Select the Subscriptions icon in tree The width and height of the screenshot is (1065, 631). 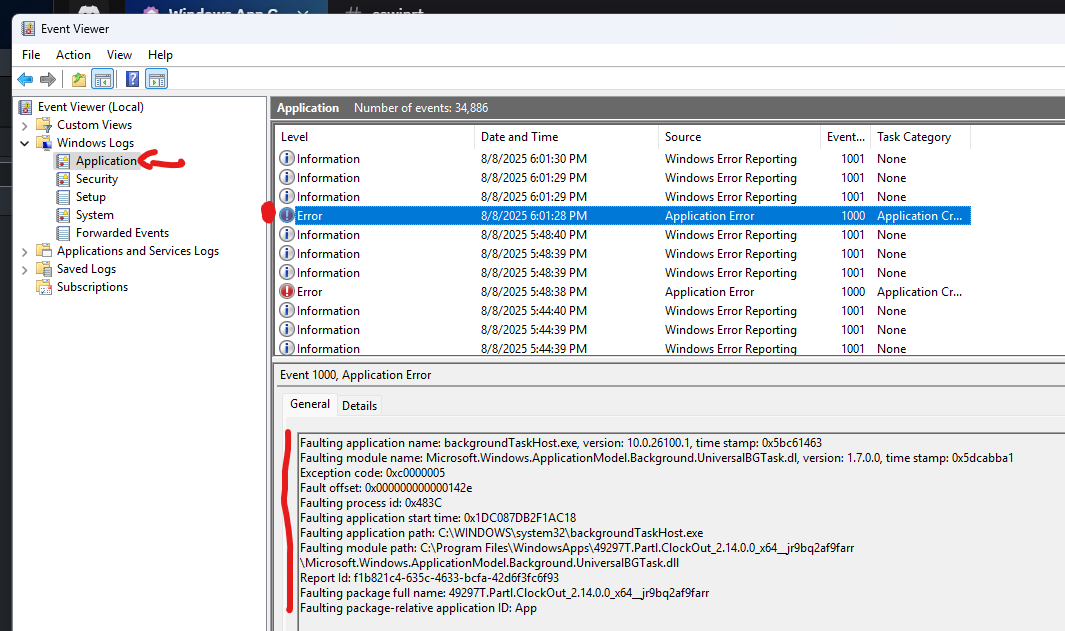(x=44, y=287)
